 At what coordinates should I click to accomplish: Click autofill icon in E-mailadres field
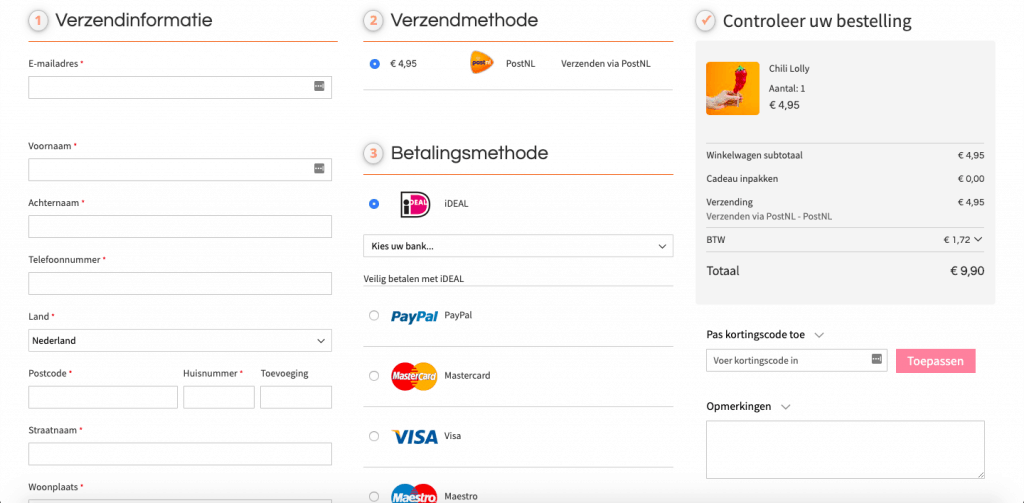[x=319, y=86]
